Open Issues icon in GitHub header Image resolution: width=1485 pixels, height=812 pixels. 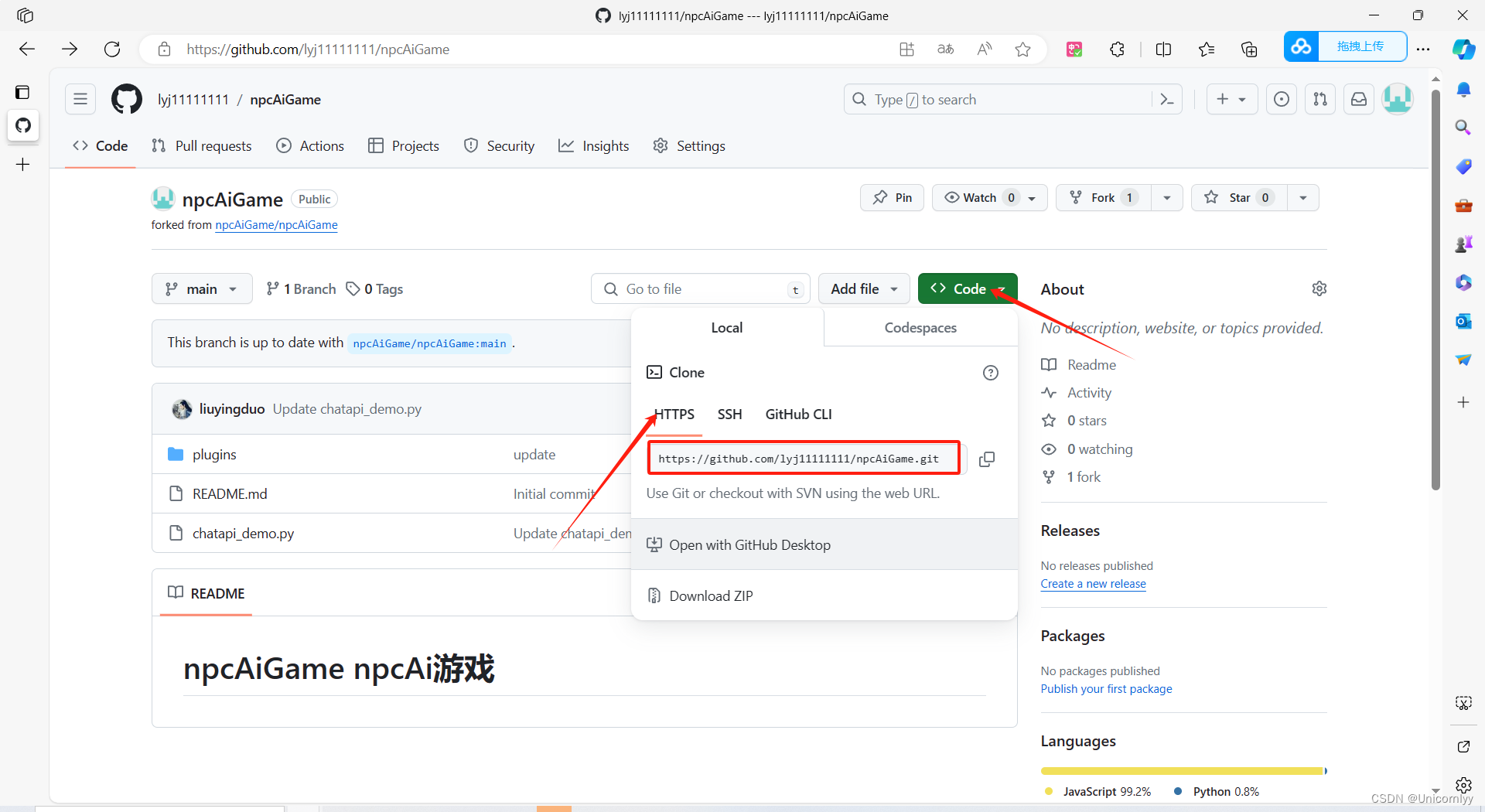tap(1282, 99)
